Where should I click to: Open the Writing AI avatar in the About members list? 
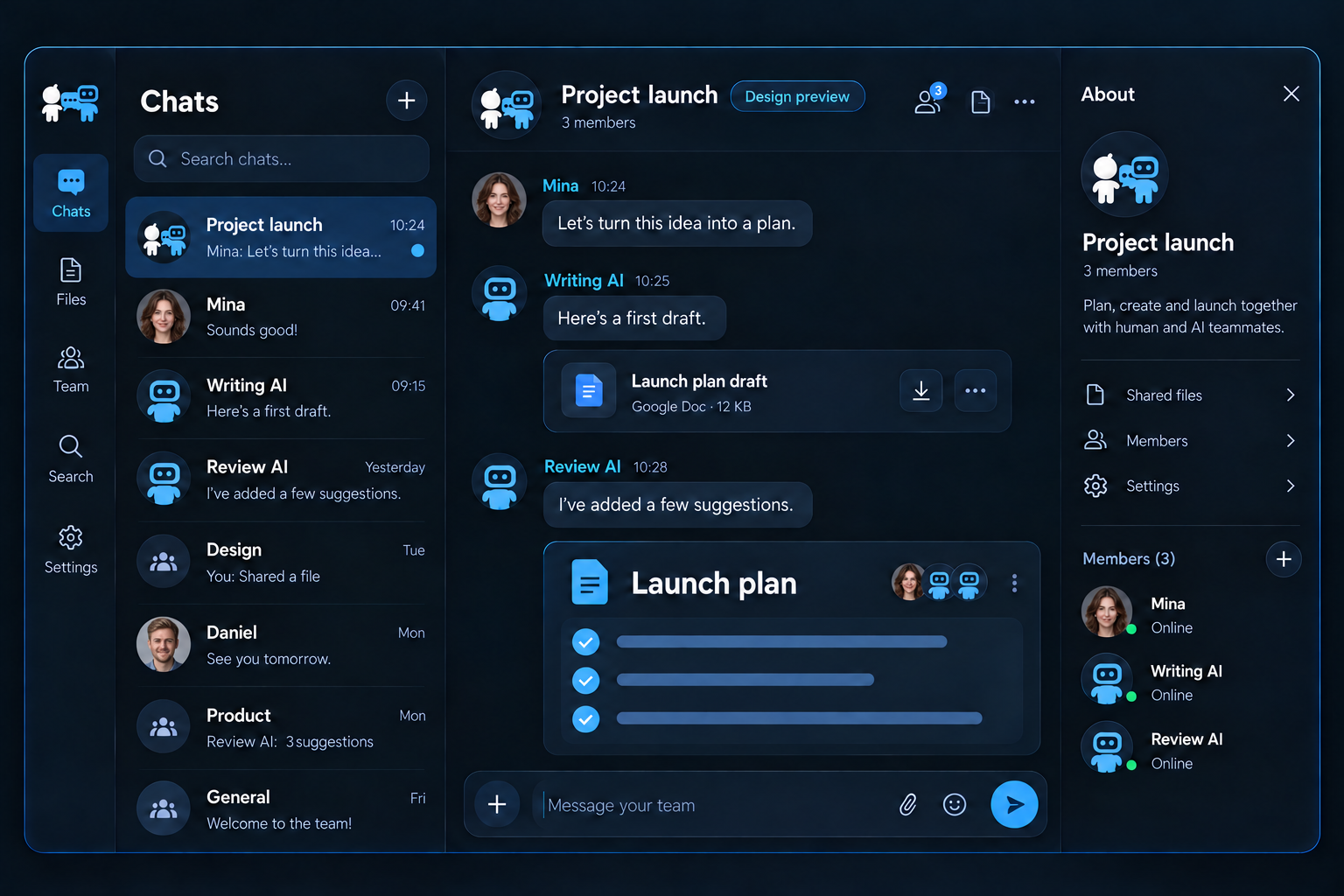[x=1107, y=680]
